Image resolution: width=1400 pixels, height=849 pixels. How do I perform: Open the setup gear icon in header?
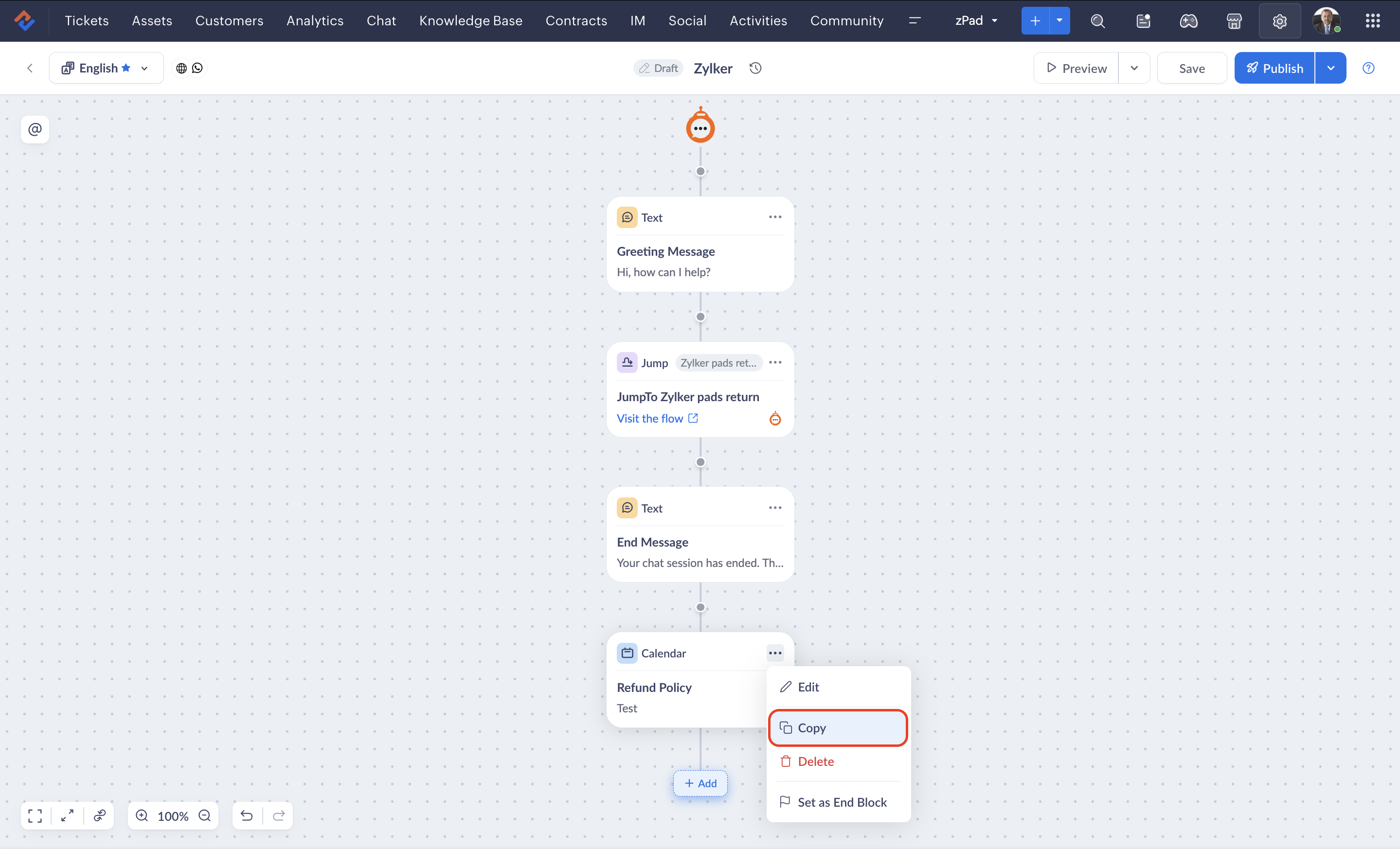coord(1279,21)
